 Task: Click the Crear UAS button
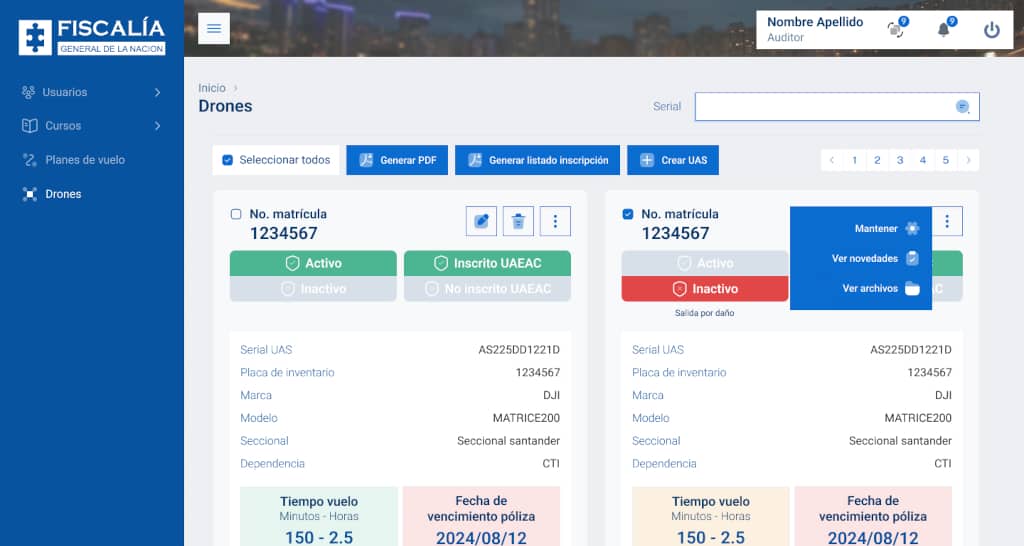point(674,160)
